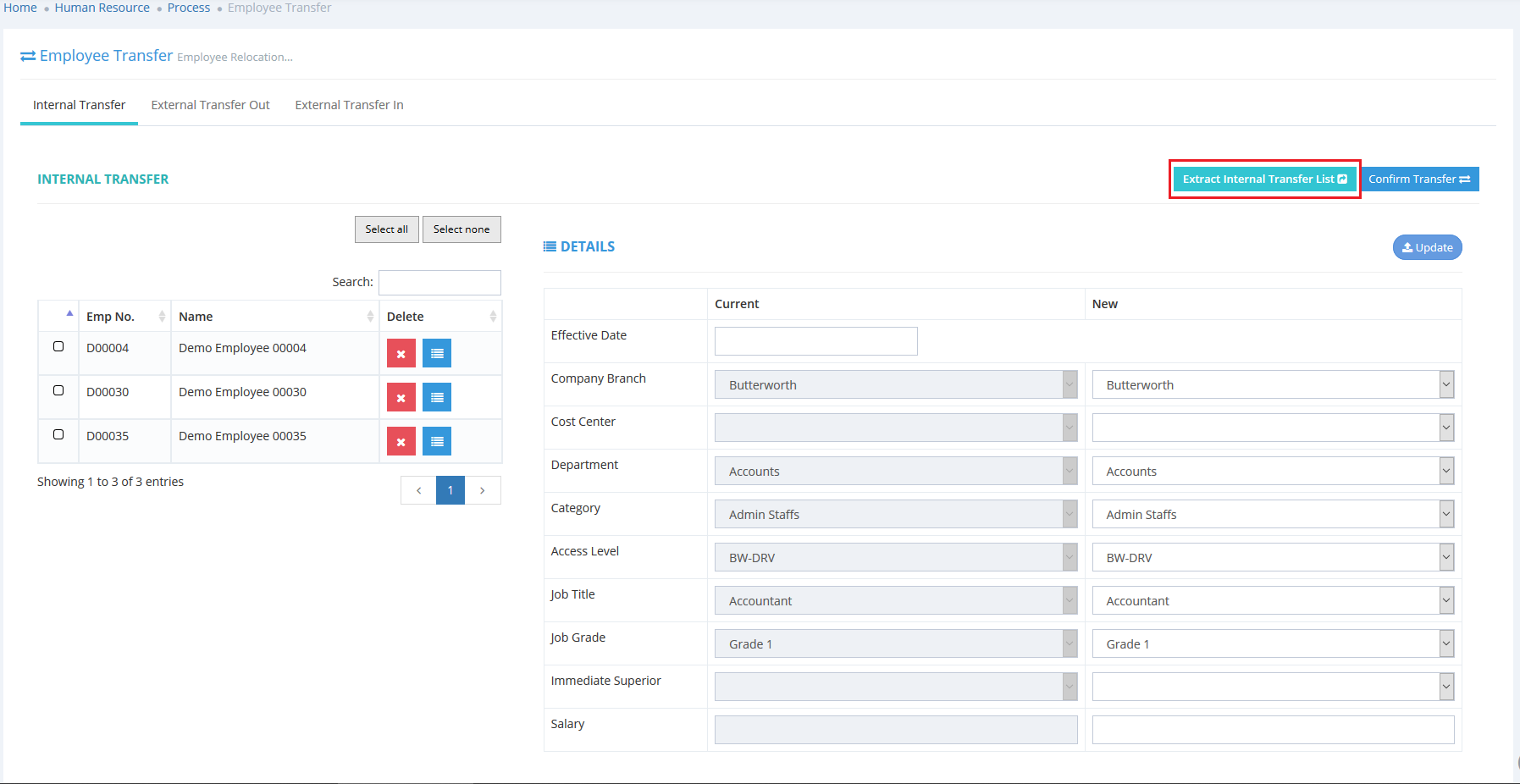The width and height of the screenshot is (1520, 784).
Task: Remove Demo Employee 00035 via red X
Action: 401,442
